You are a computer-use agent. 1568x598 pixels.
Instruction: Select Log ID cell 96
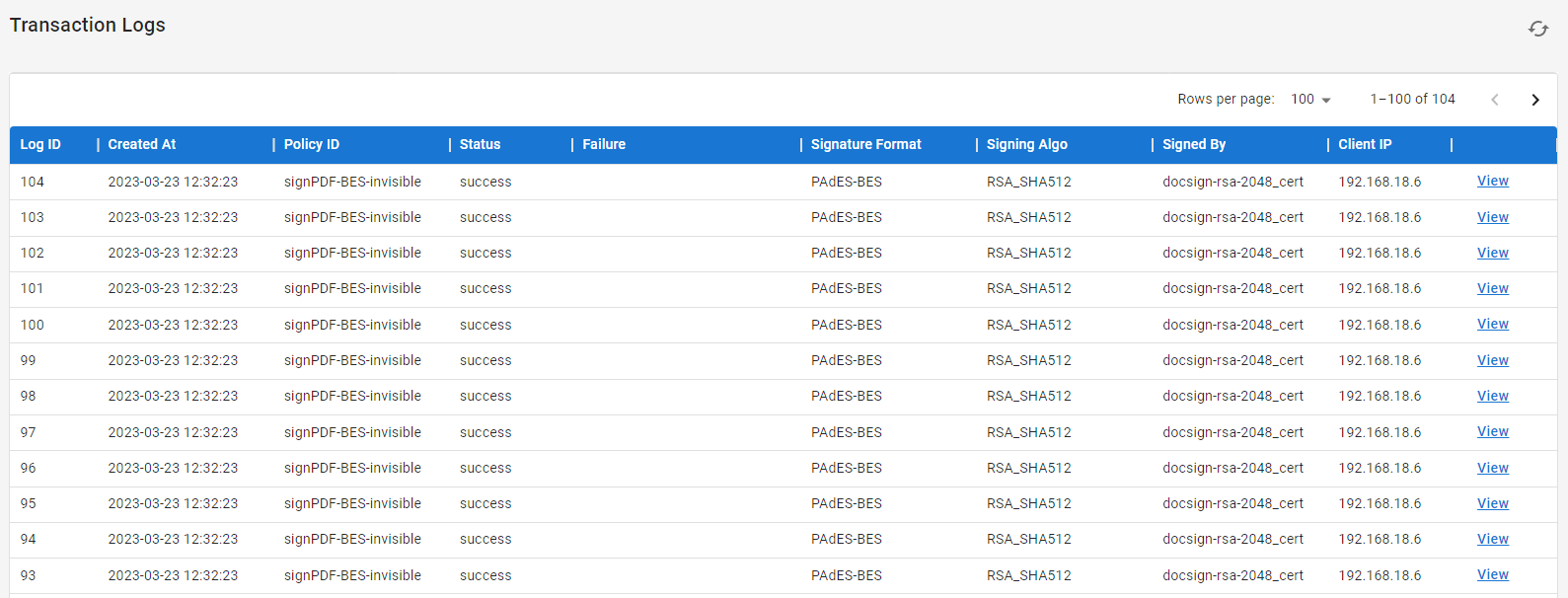(29, 468)
